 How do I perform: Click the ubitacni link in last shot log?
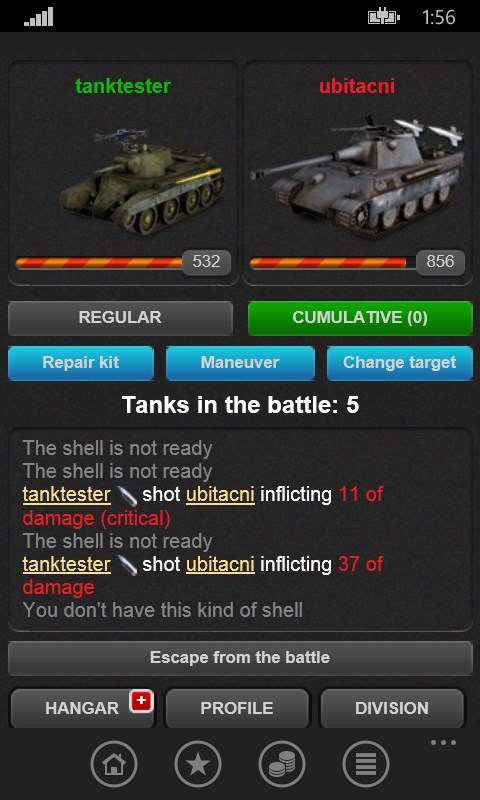tap(220, 564)
